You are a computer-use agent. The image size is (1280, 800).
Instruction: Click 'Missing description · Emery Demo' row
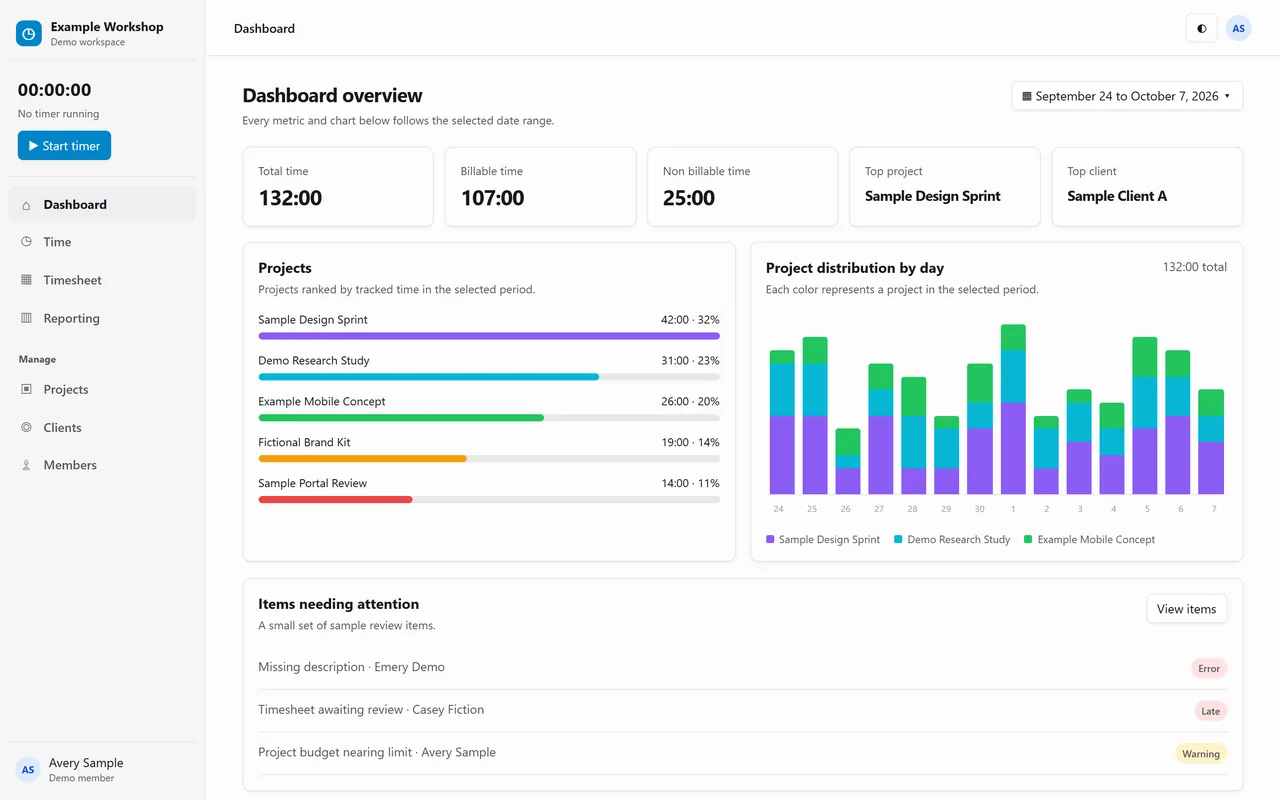[x=742, y=668]
